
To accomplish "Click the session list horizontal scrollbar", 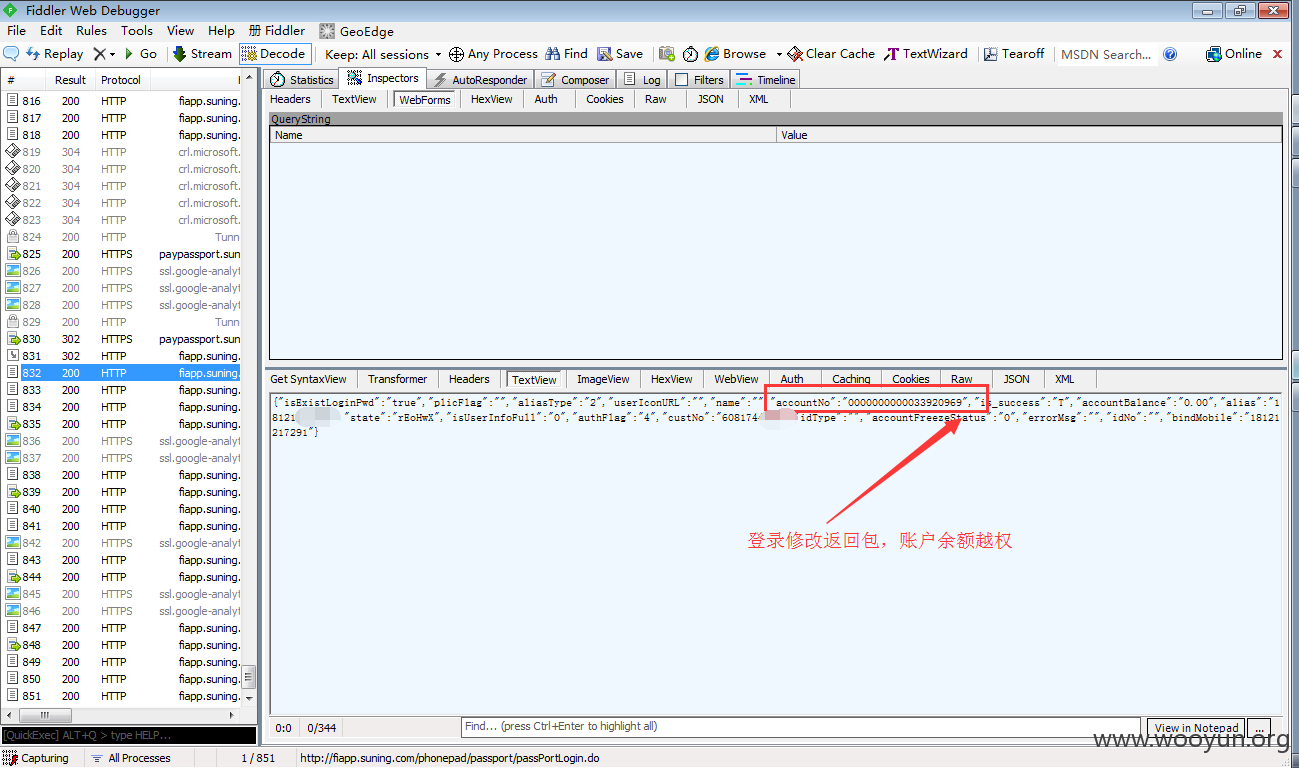I will click(x=121, y=716).
